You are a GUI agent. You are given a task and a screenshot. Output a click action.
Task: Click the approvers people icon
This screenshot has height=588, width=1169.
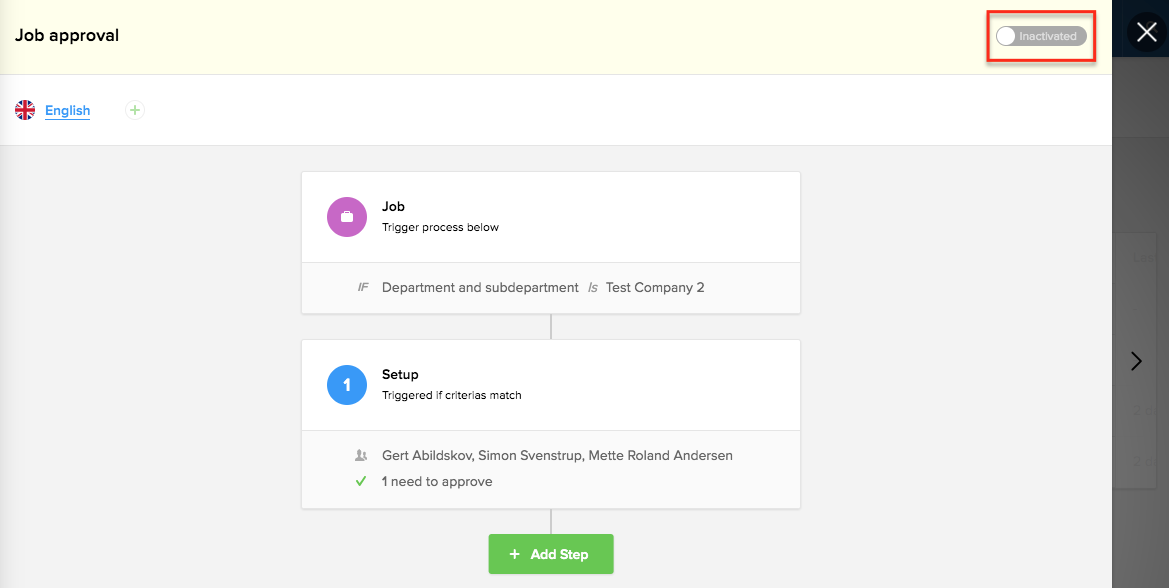361,456
